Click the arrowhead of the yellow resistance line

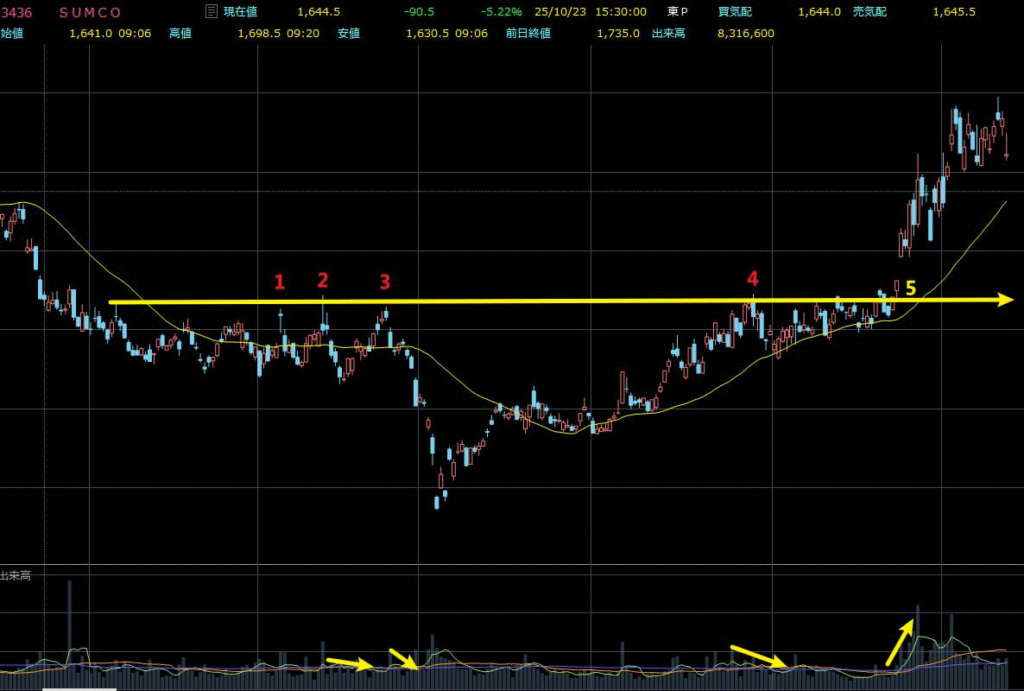tap(1004, 299)
